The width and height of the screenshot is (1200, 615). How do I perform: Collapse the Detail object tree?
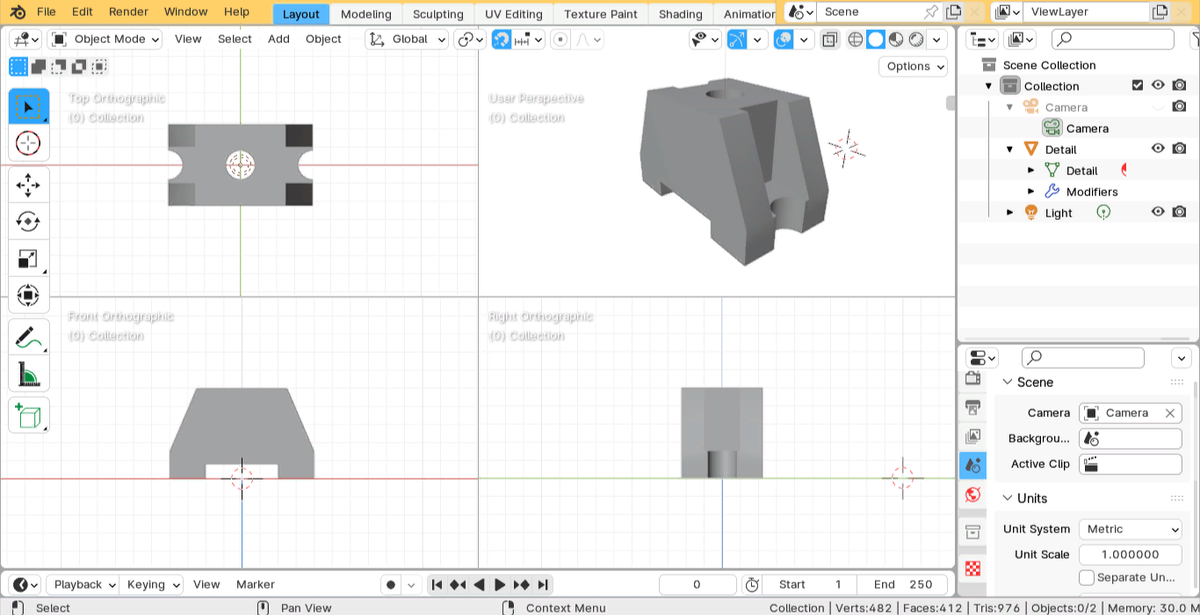(1010, 149)
